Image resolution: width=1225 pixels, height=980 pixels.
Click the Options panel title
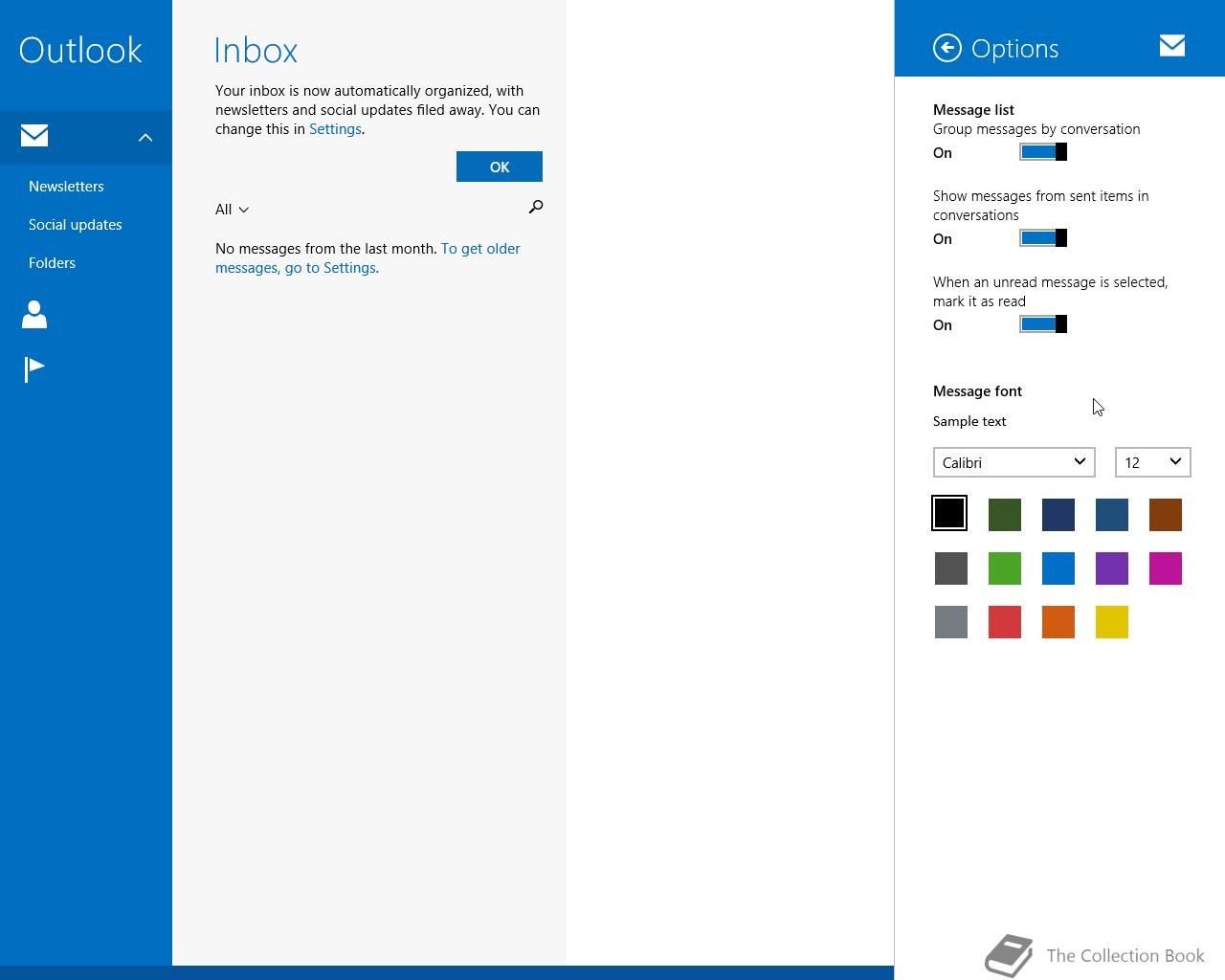1014,49
